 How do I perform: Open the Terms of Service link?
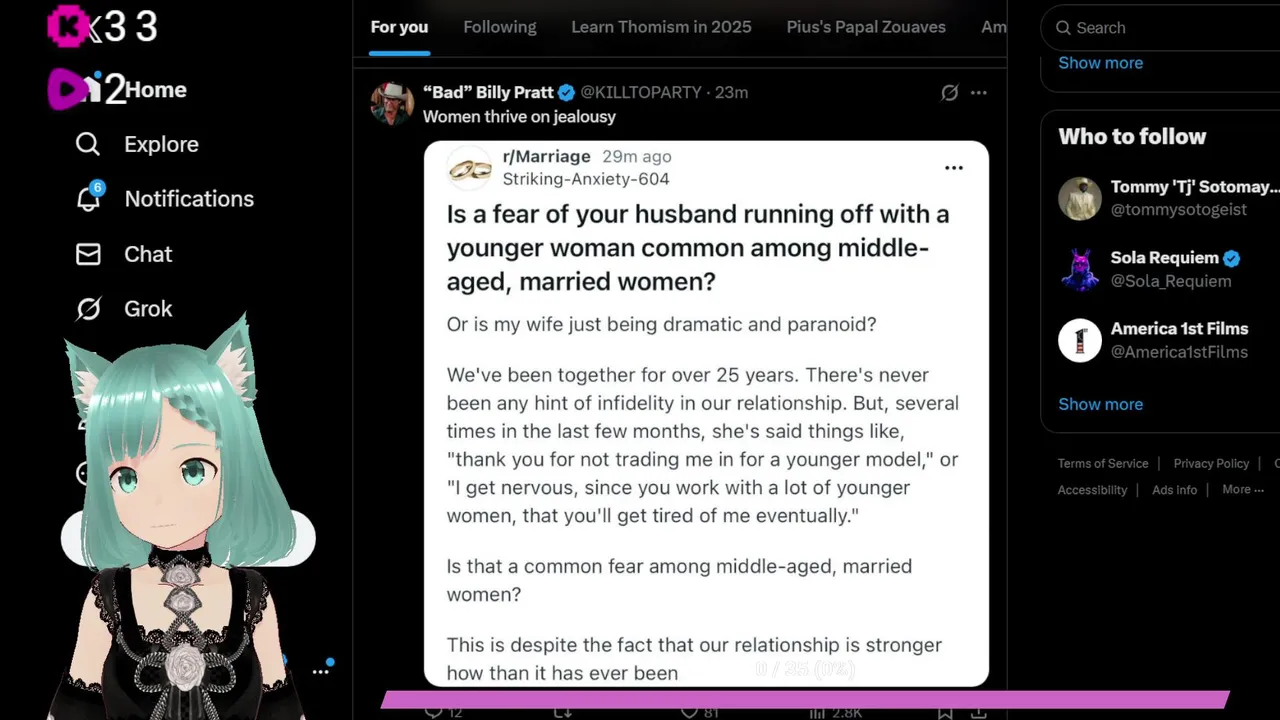(x=1103, y=463)
